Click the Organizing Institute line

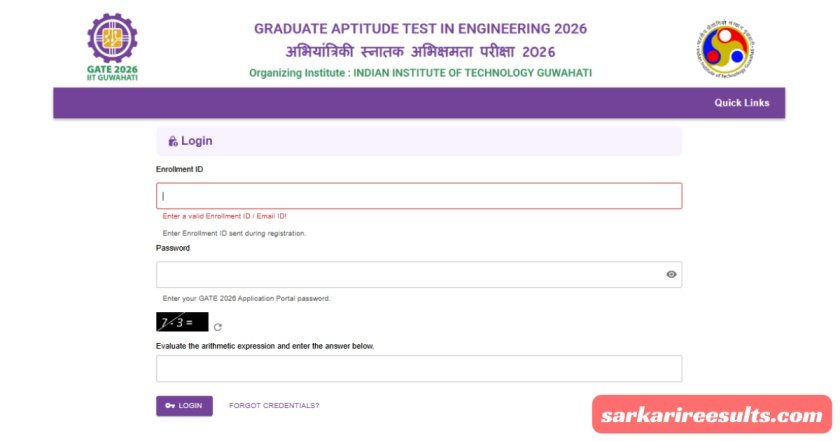(420, 73)
